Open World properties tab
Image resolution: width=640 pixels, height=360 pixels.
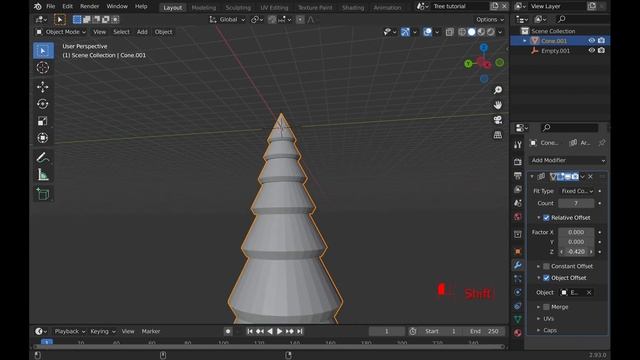(x=518, y=217)
